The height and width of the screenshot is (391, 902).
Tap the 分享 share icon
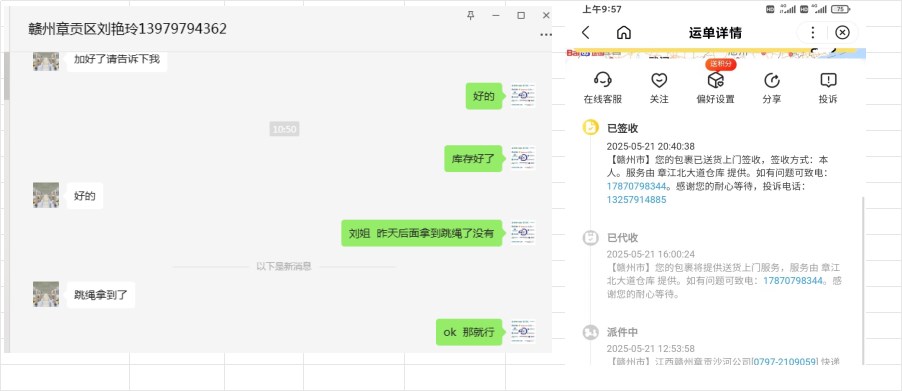(771, 80)
